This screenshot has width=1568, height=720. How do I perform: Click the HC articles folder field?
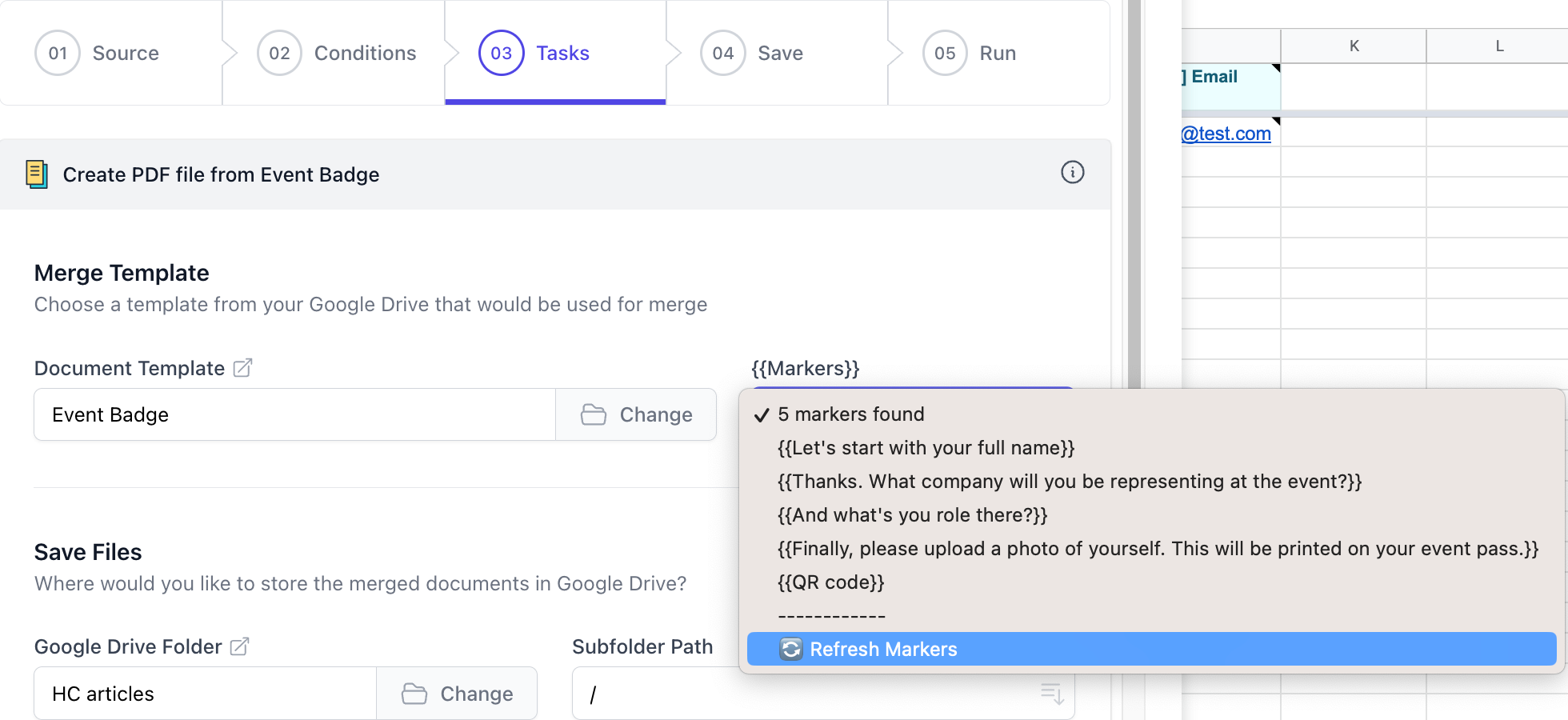pos(205,694)
